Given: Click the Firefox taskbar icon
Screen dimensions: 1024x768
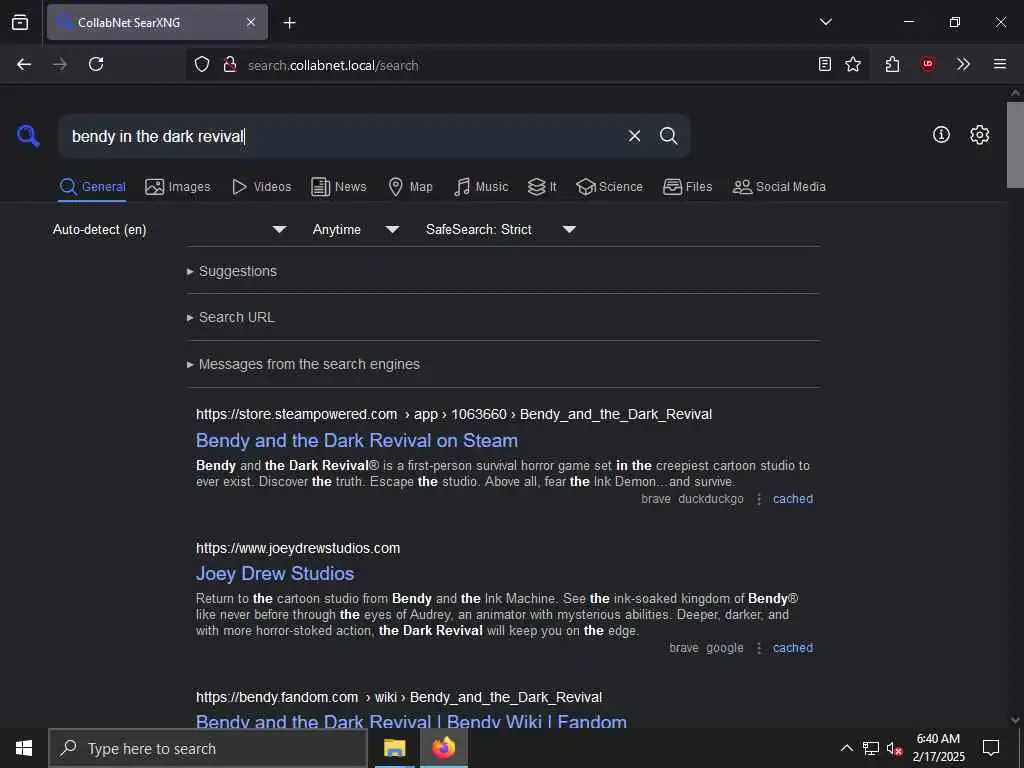Looking at the screenshot, I should pos(443,748).
